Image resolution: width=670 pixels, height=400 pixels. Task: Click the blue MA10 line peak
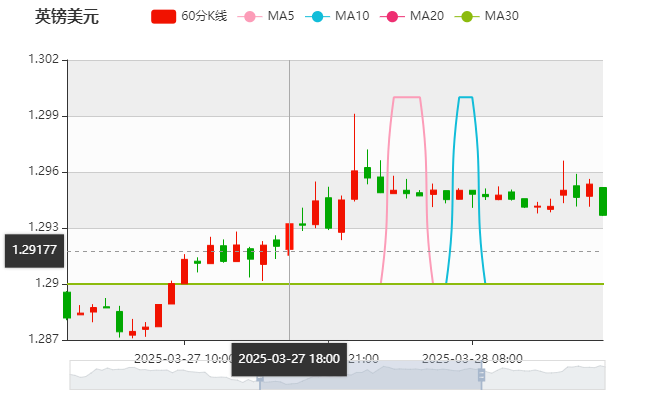(x=465, y=98)
